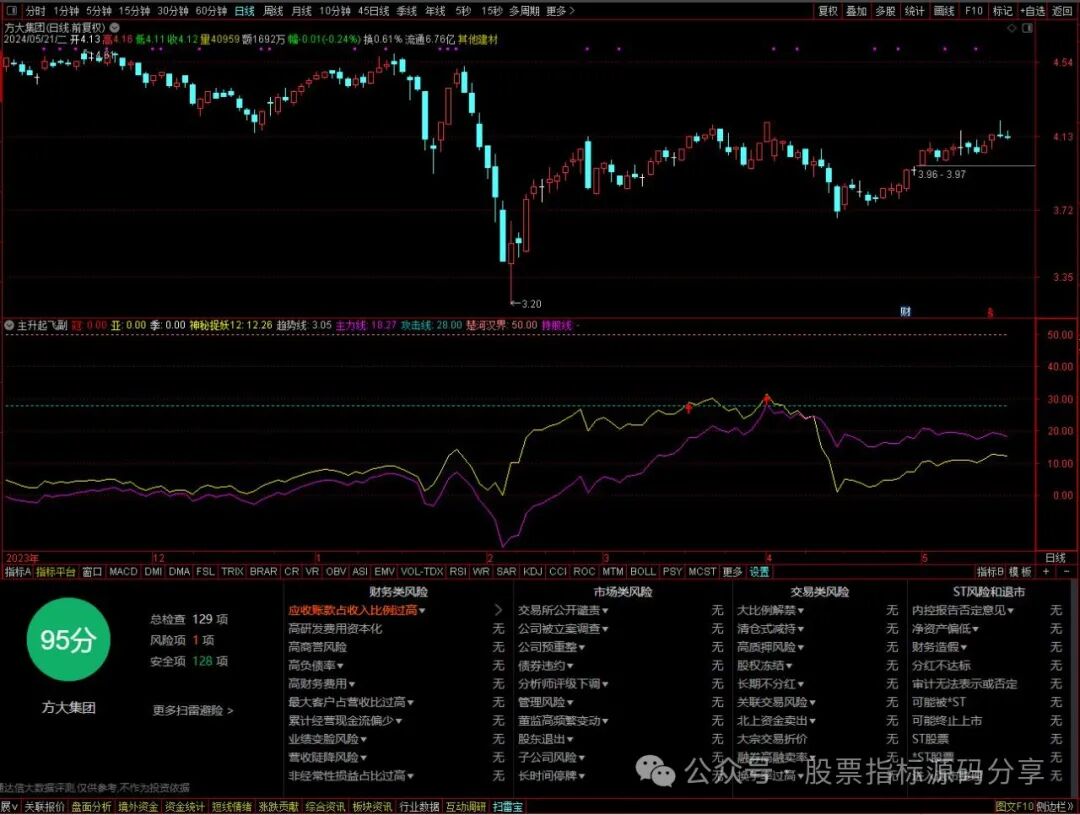
Task: Expand 高财务费用 risk item
Action: click(x=322, y=684)
